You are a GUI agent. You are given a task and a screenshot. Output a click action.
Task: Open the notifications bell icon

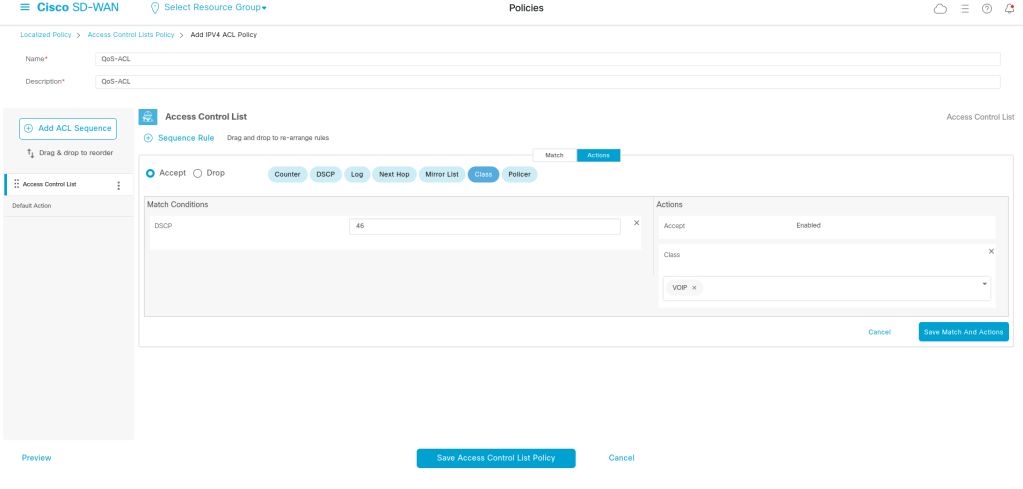pyautogui.click(x=1009, y=9)
